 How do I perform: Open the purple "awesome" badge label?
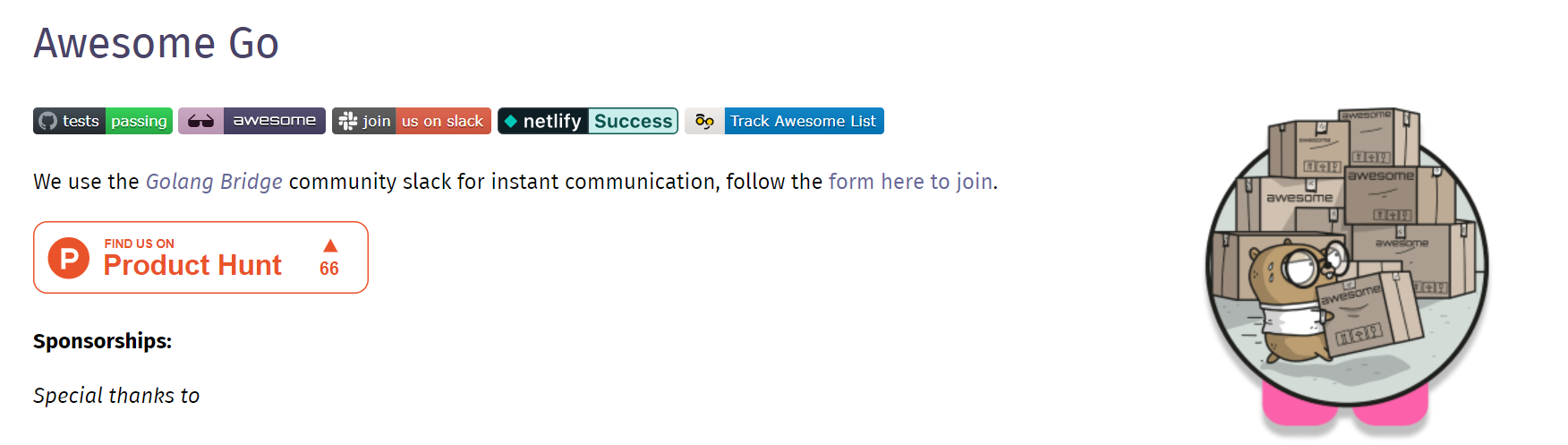pos(274,121)
